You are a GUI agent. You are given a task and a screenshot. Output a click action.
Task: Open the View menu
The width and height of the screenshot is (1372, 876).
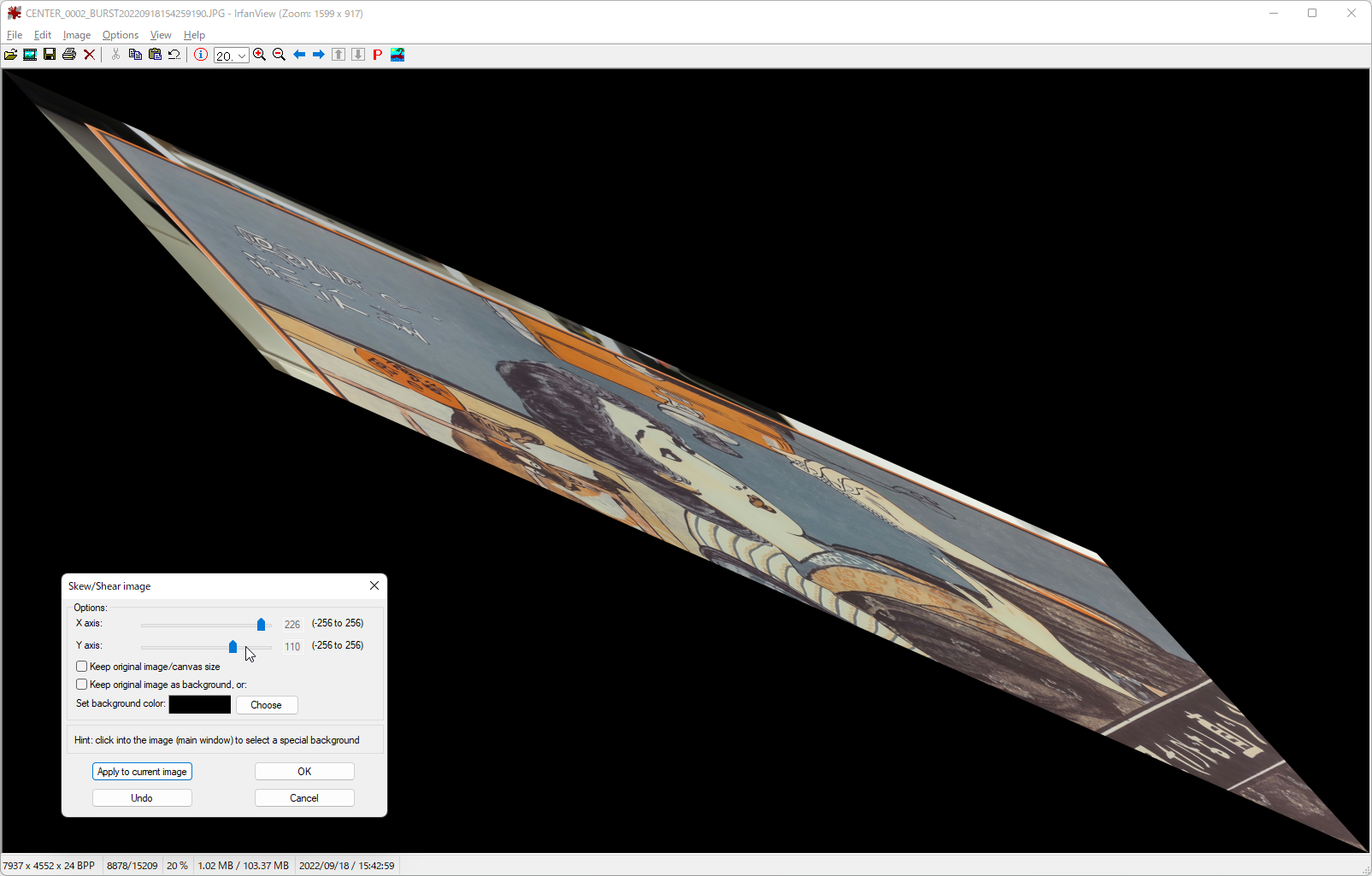161,35
